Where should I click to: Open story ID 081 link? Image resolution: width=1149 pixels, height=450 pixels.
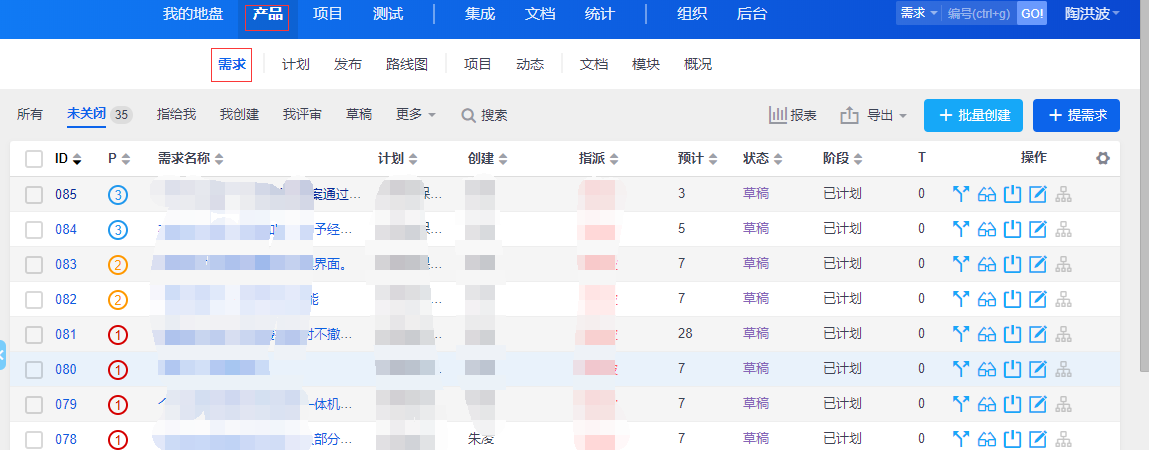click(66, 334)
